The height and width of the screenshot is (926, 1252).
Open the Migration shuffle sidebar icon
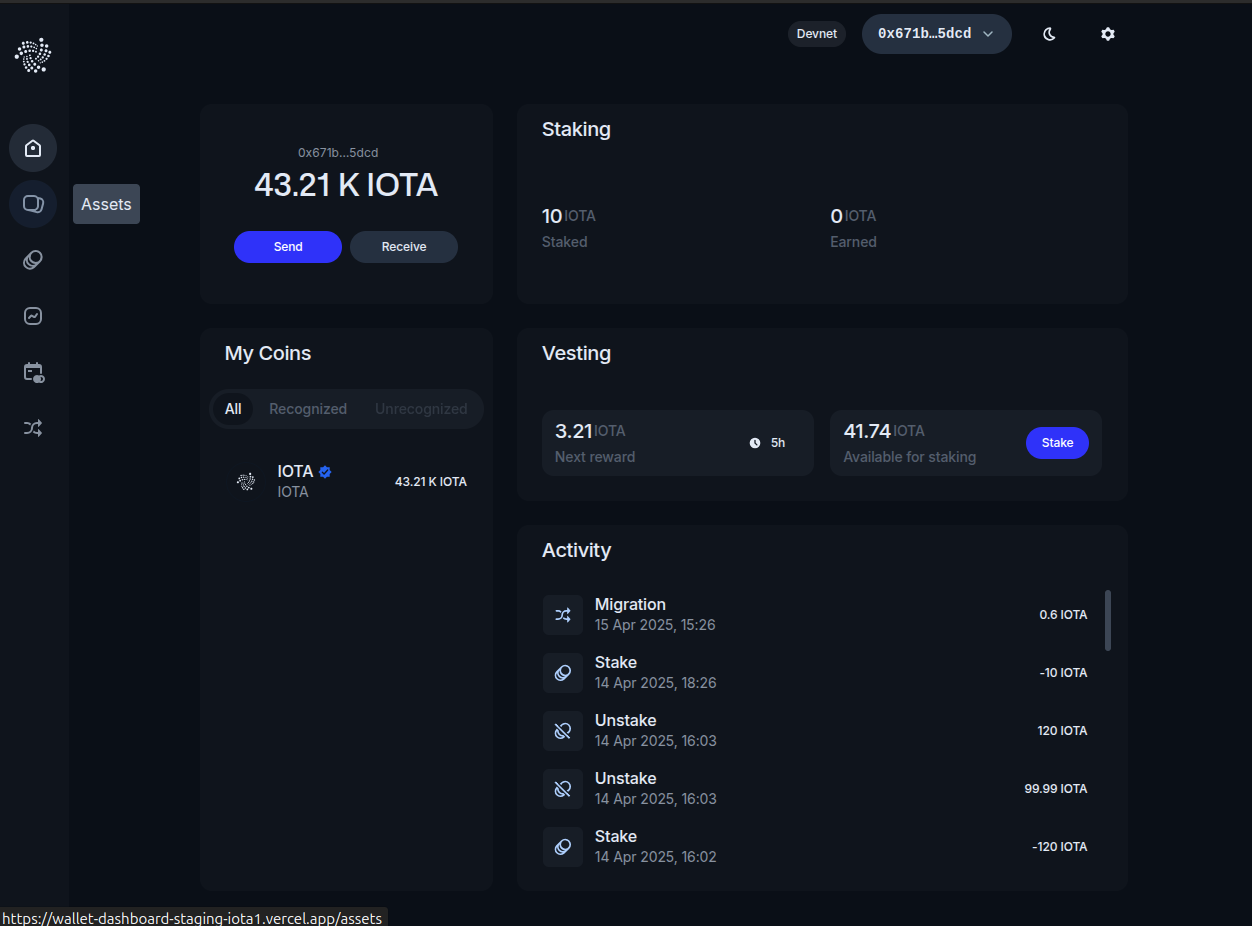pos(33,428)
